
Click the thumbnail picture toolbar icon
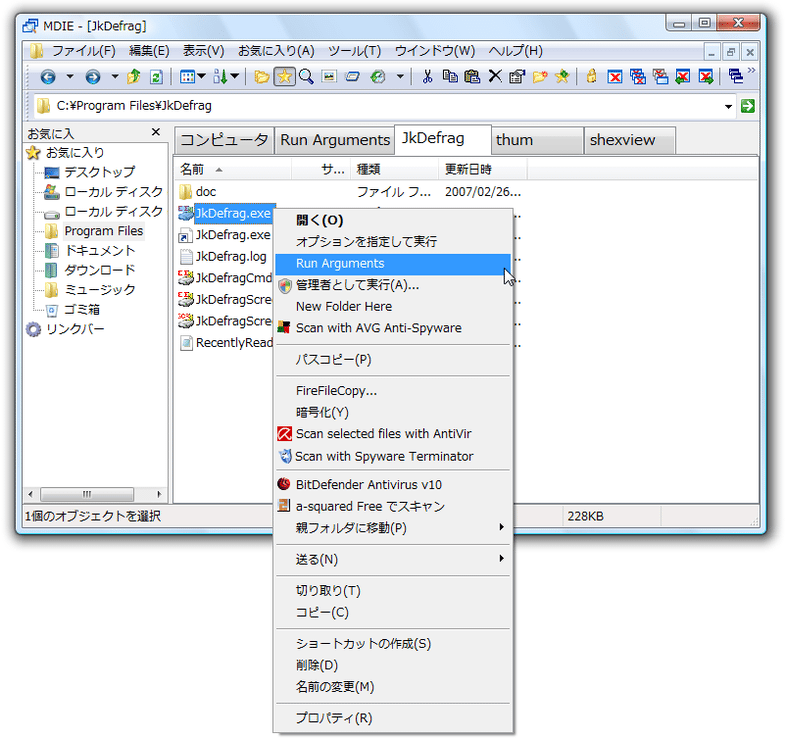click(x=329, y=77)
